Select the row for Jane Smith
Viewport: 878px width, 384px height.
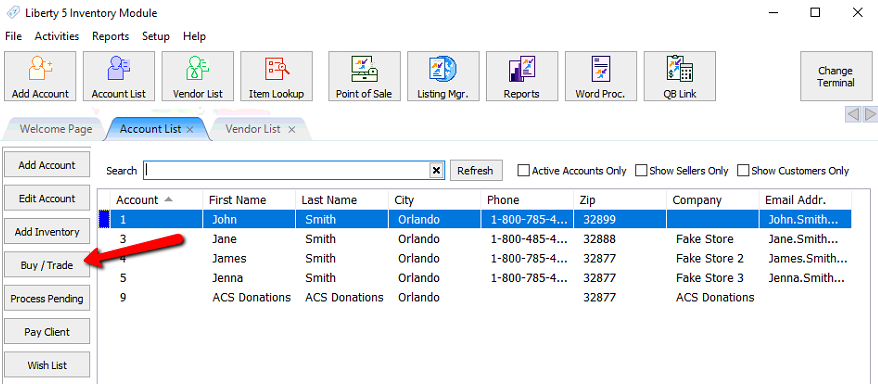tap(475, 239)
